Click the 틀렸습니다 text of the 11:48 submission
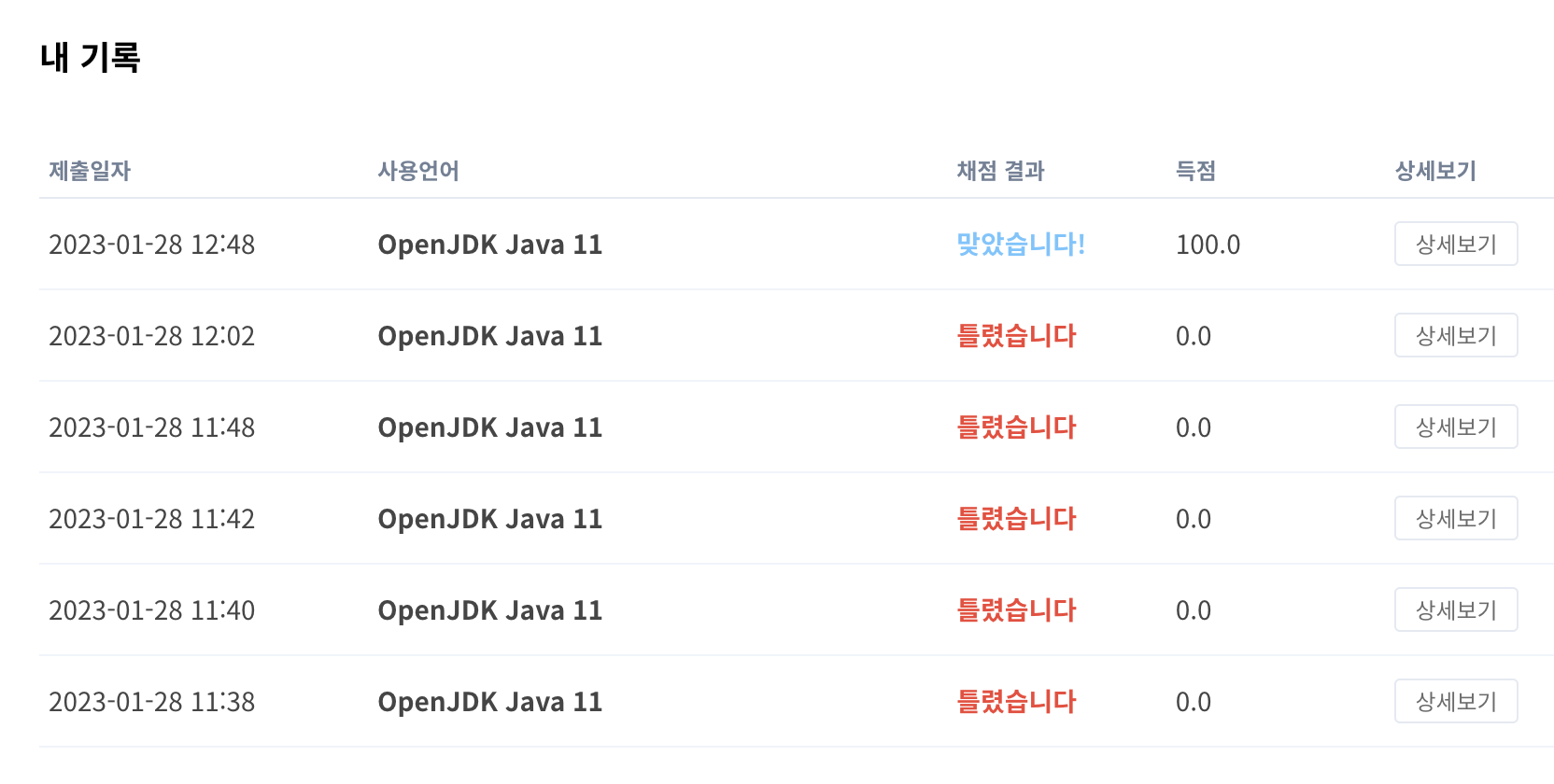The width and height of the screenshot is (1554, 784). (1017, 427)
